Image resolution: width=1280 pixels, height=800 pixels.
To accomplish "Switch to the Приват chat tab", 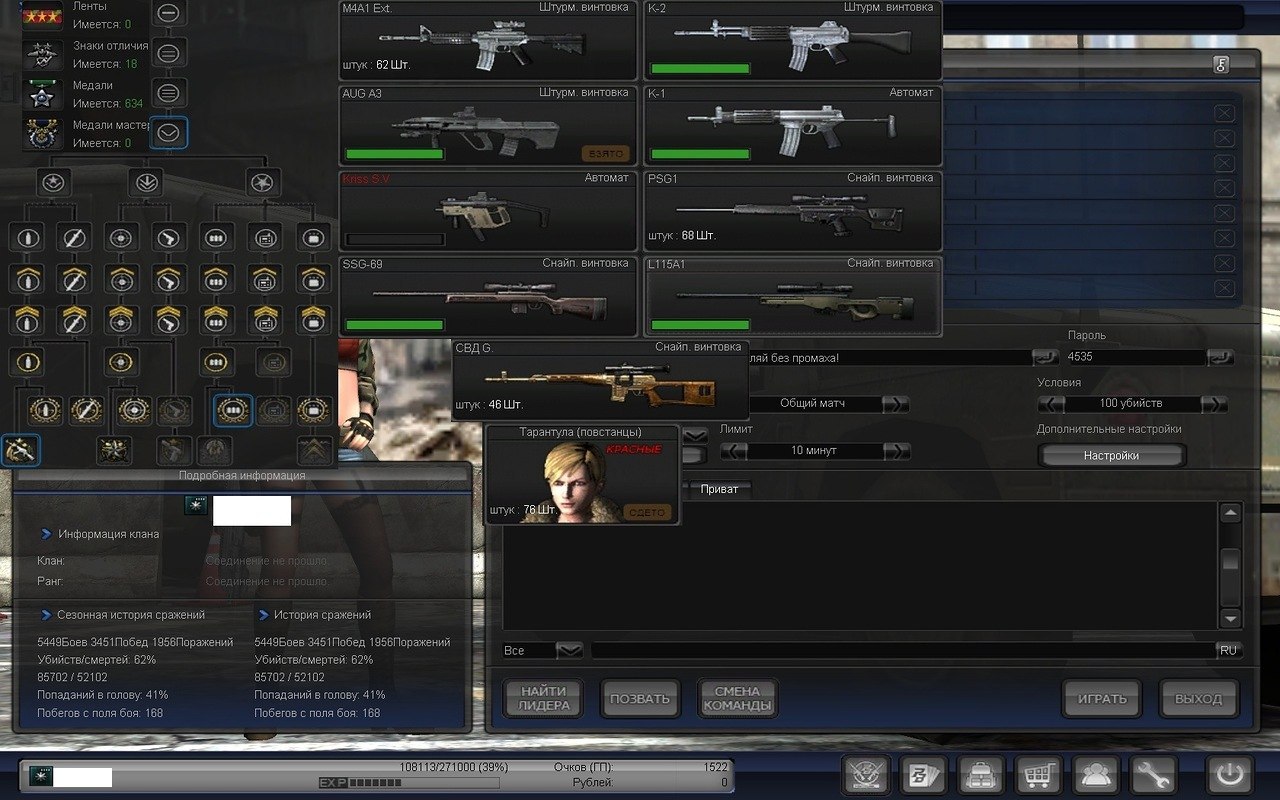I will pyautogui.click(x=719, y=489).
